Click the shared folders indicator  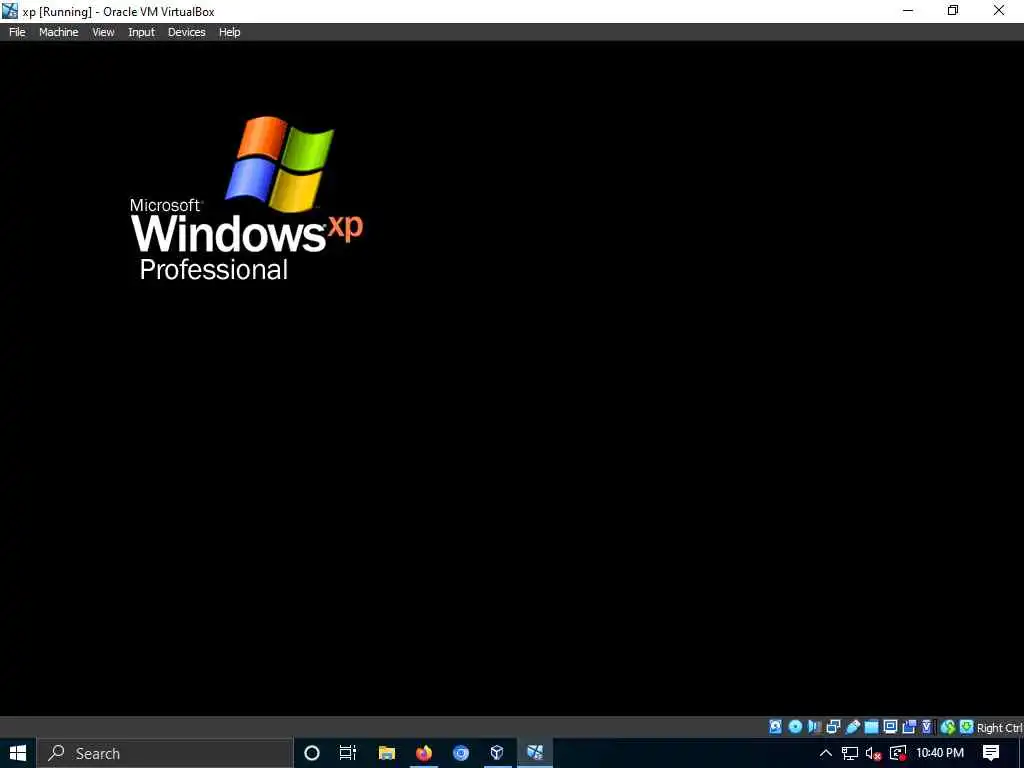871,727
